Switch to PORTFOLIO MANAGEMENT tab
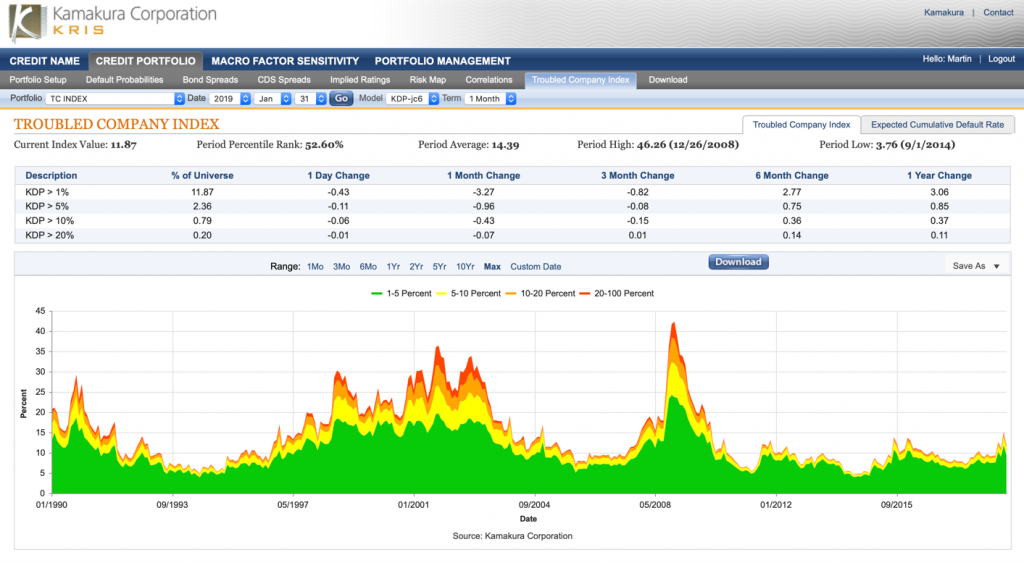Viewport: 1024px width, 563px height. tap(442, 61)
